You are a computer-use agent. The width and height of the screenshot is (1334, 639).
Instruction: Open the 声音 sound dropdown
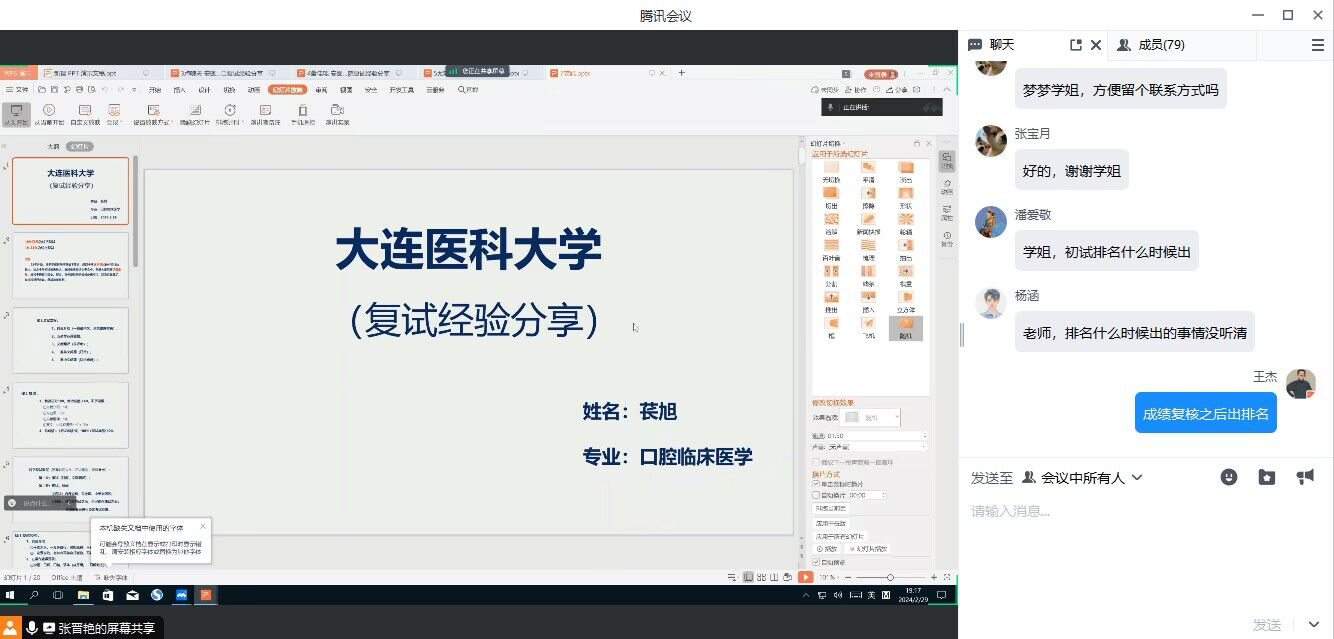click(878, 446)
